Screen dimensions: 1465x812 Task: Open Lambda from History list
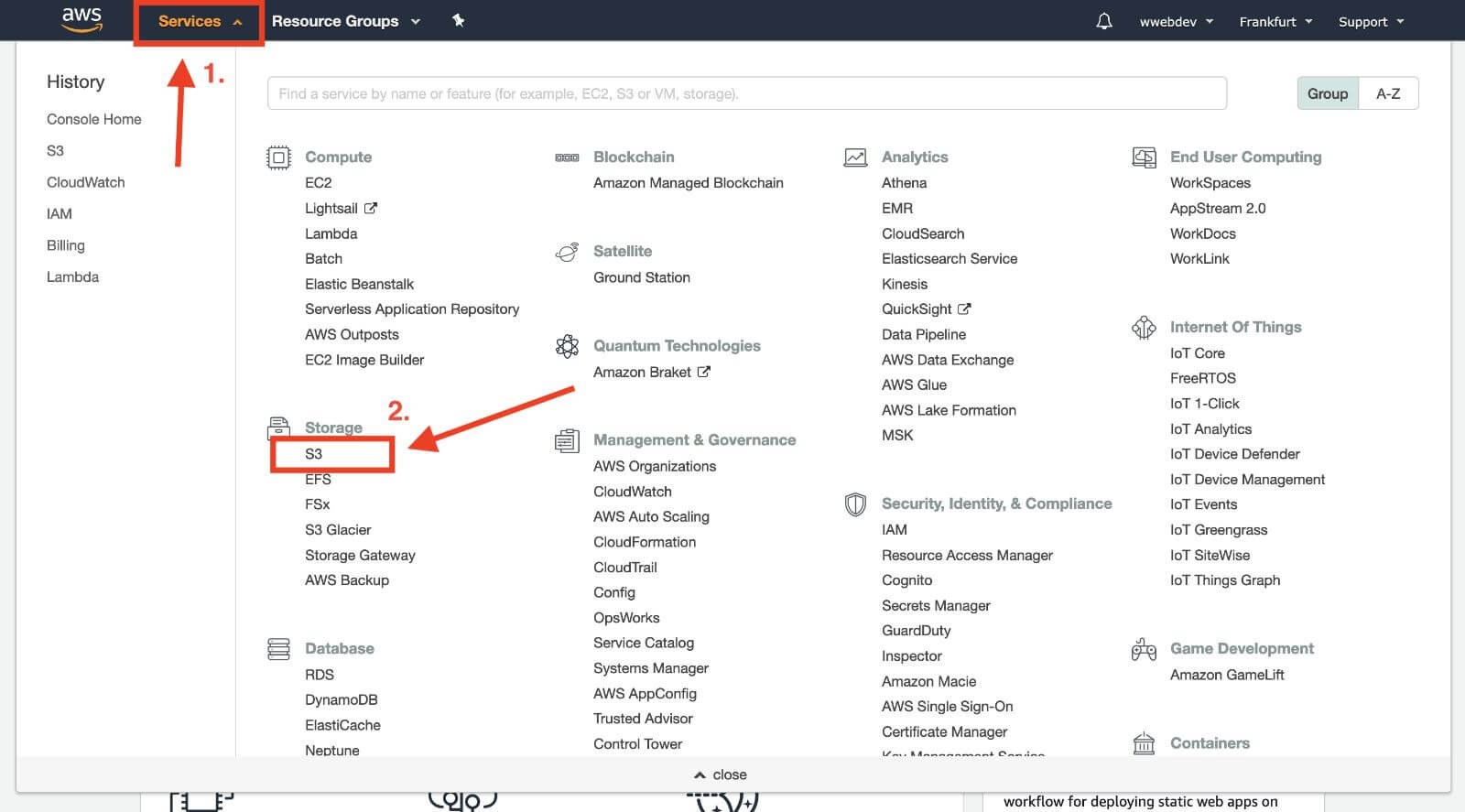[73, 276]
